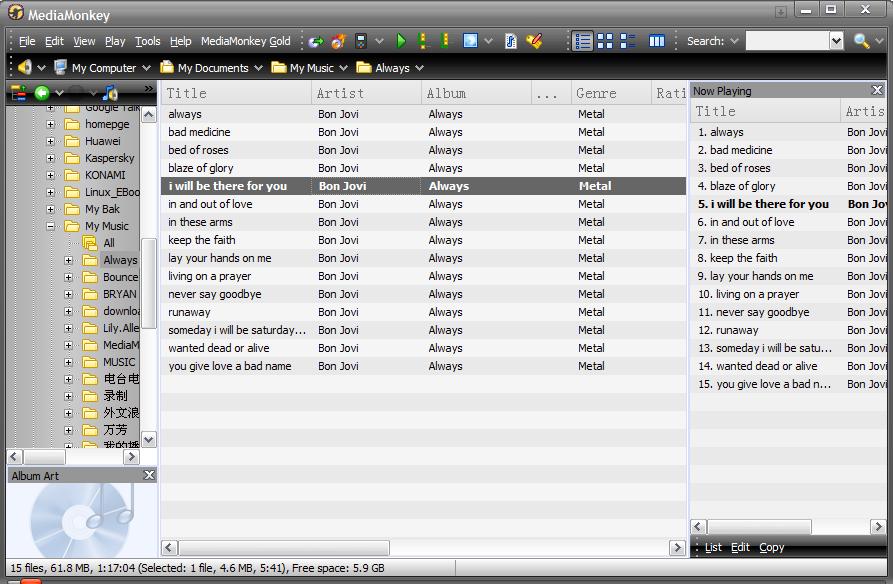
Task: Click the album art disc thumbnail
Action: pos(82,520)
